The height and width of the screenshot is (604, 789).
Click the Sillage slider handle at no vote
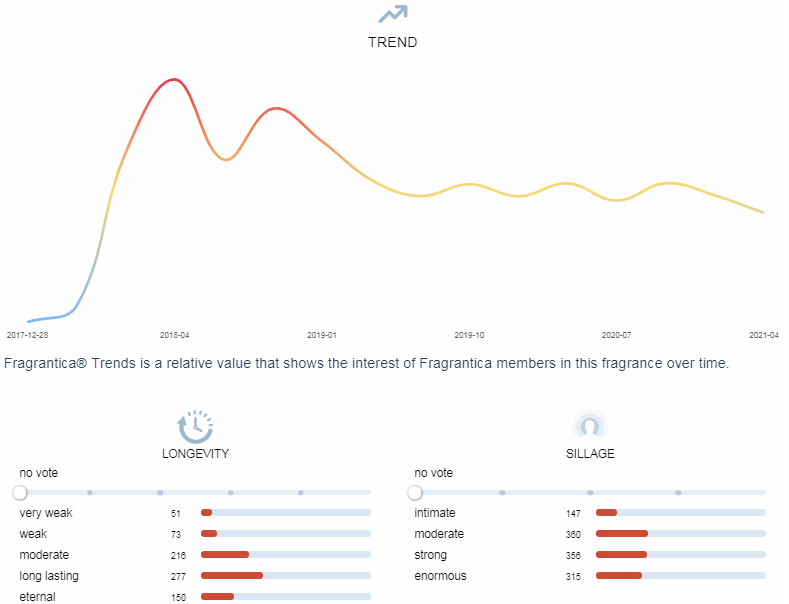pos(415,492)
